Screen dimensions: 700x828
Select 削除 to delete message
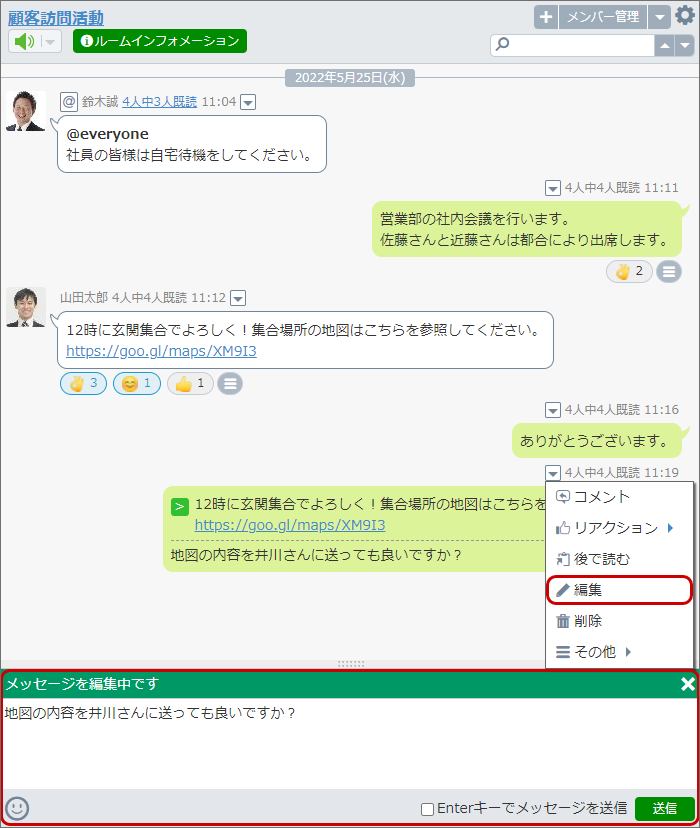619,621
